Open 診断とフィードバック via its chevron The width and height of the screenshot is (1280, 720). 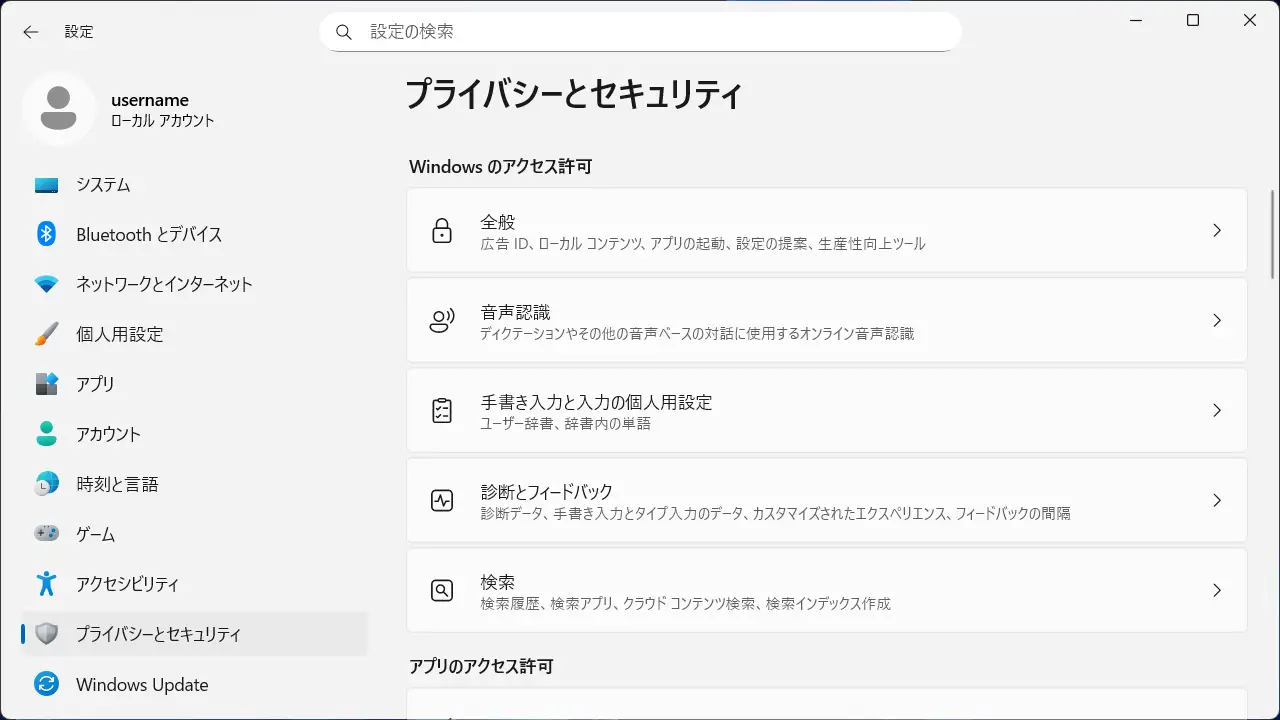click(1216, 500)
